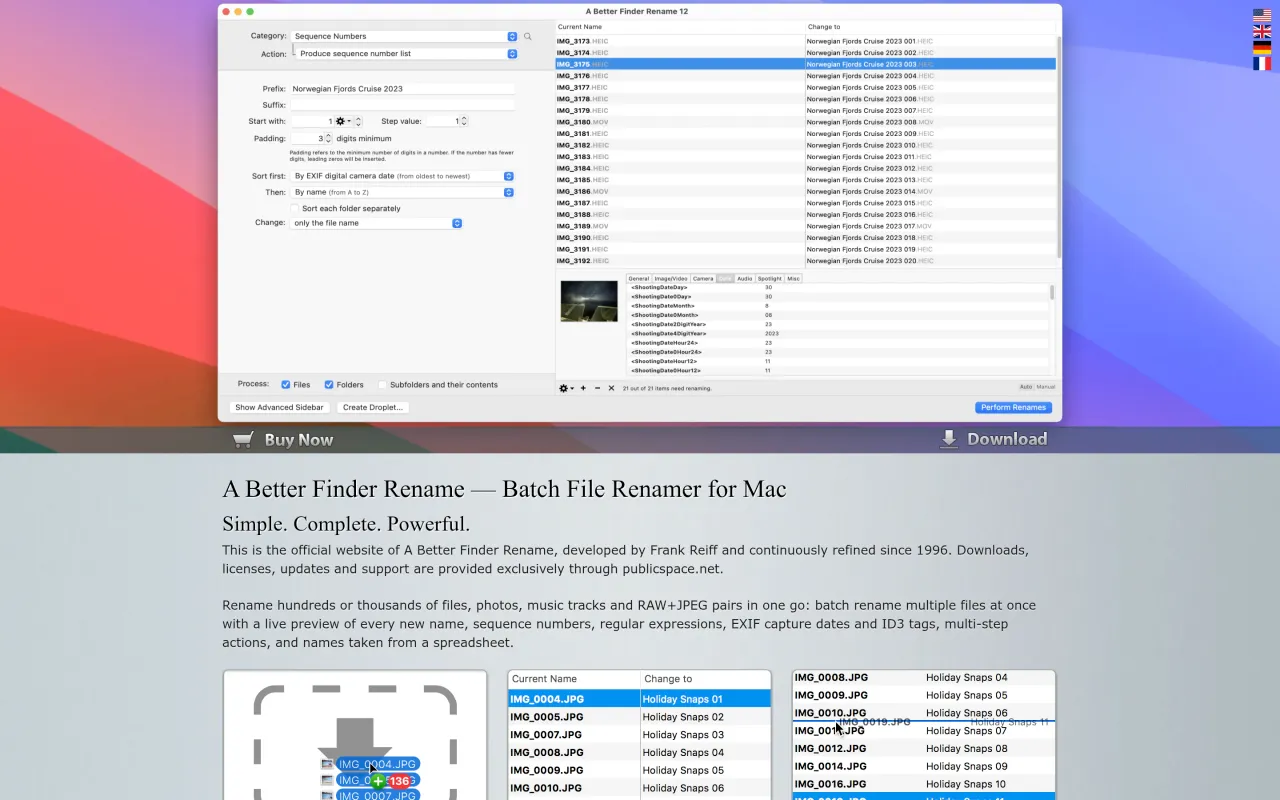The height and width of the screenshot is (800, 1280).
Task: Click the Holiday Snaps 10 cell
Action: tap(966, 784)
